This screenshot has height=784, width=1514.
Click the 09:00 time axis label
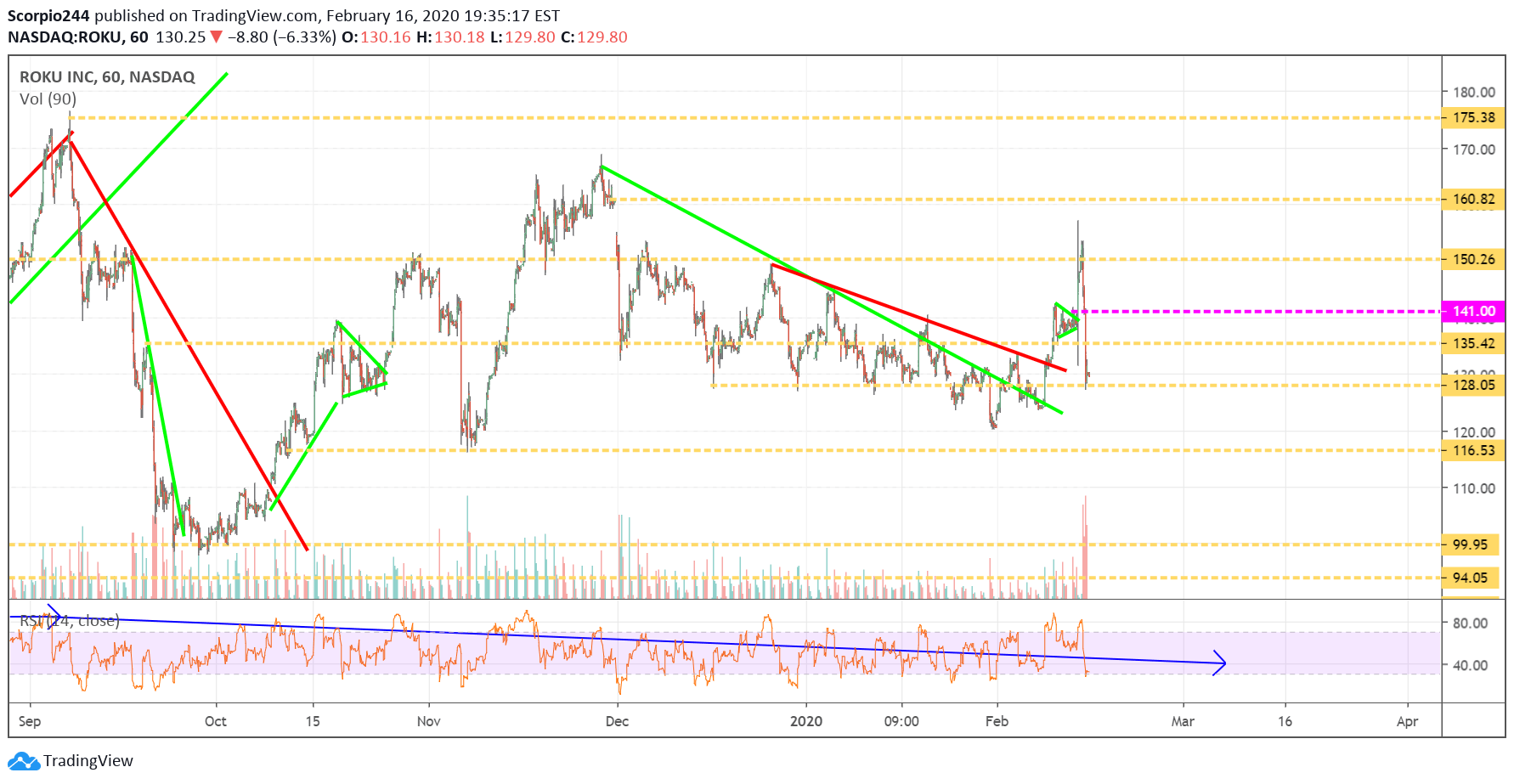pos(901,721)
